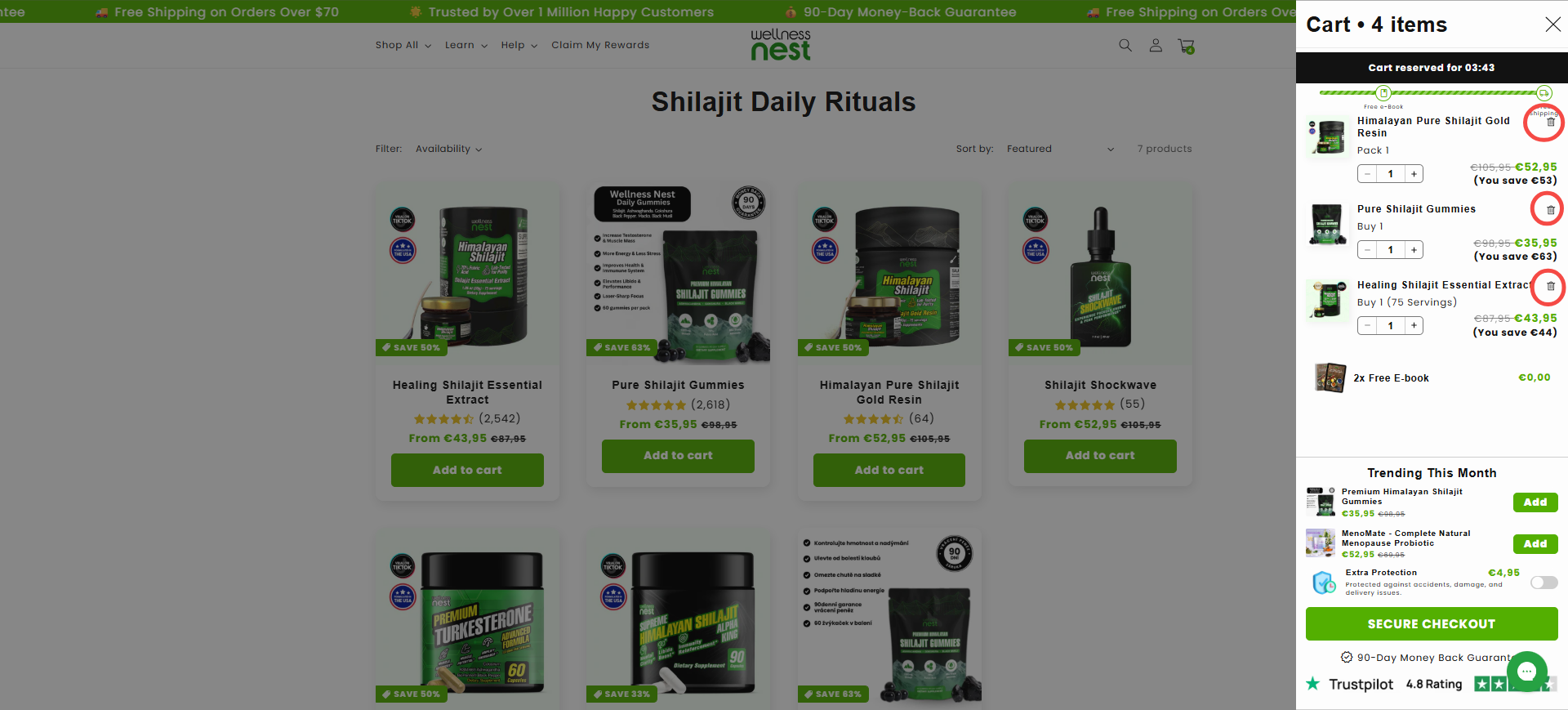Expand the Shop All menu

tap(403, 45)
